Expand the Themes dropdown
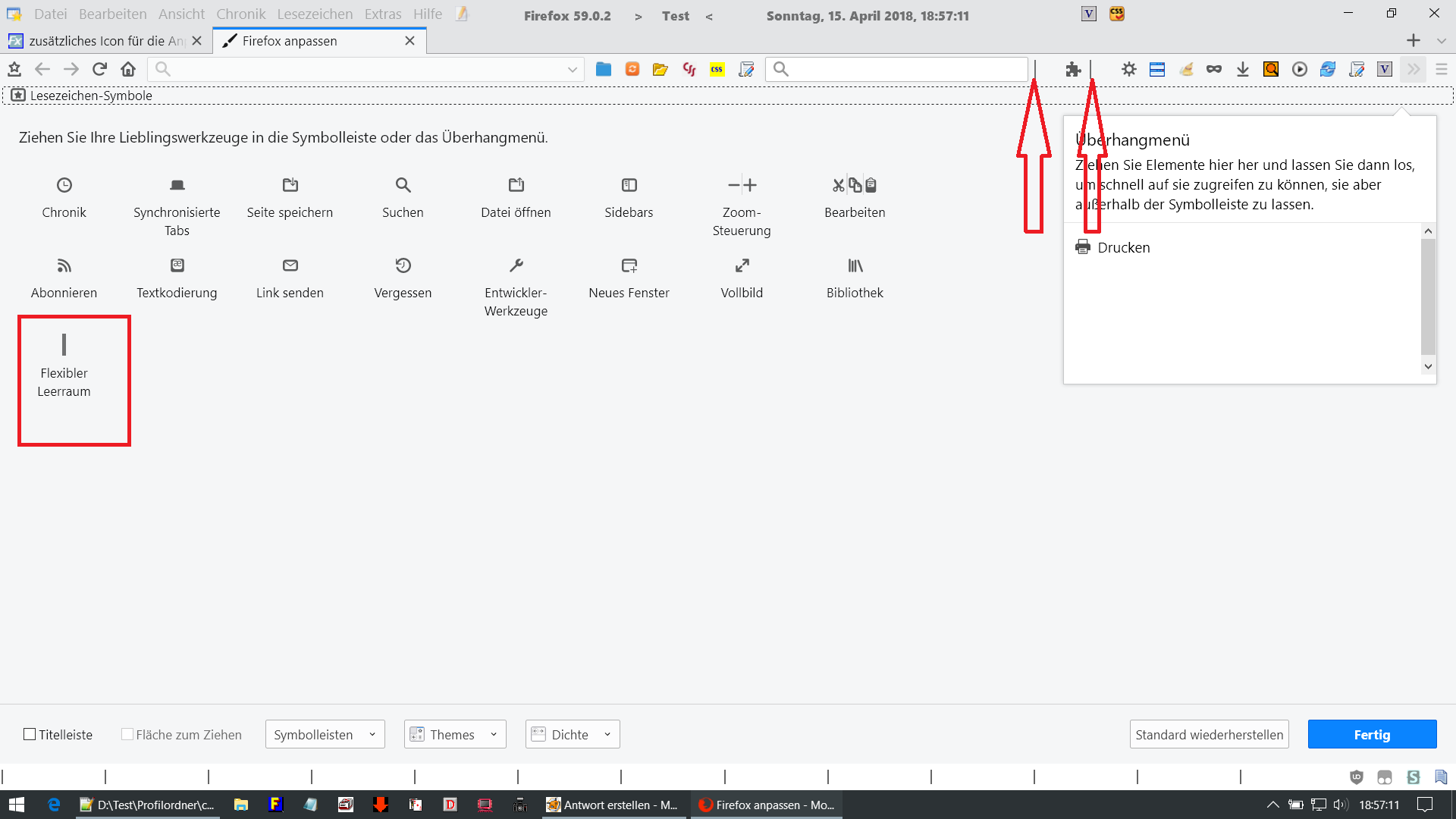1456x819 pixels. [x=454, y=734]
